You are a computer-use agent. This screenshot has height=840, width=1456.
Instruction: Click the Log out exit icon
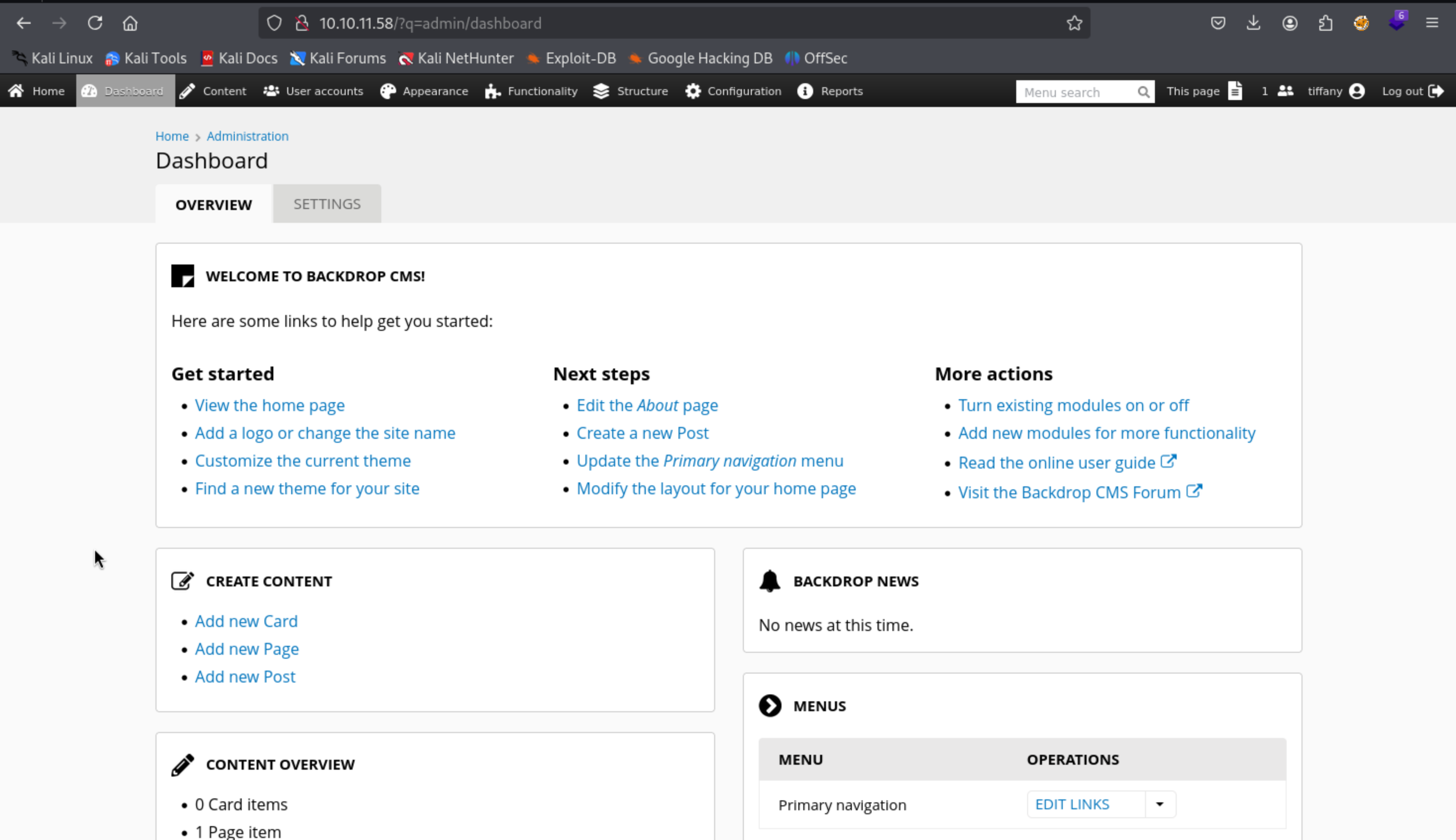[x=1436, y=91]
